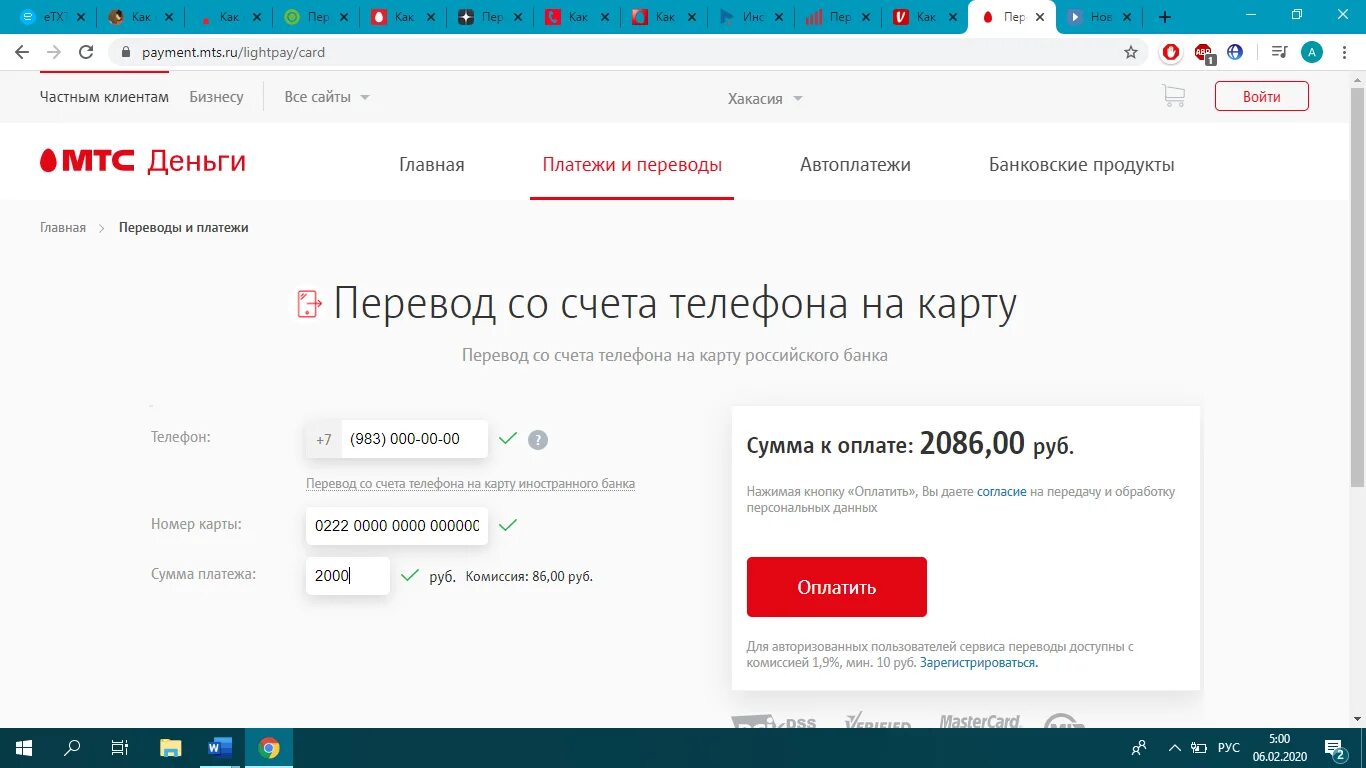Viewport: 1366px width, 768px height.
Task: Click the payment amount field
Action: 348,575
